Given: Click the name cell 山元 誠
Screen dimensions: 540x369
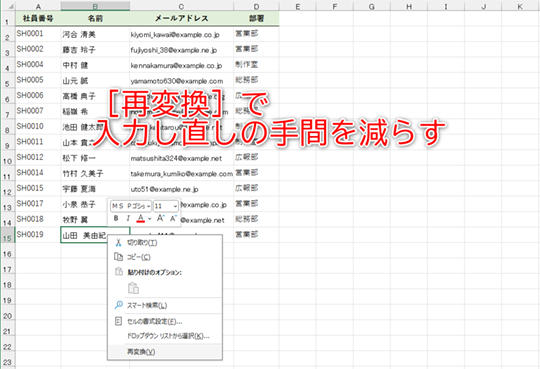Looking at the screenshot, I should 95,80.
